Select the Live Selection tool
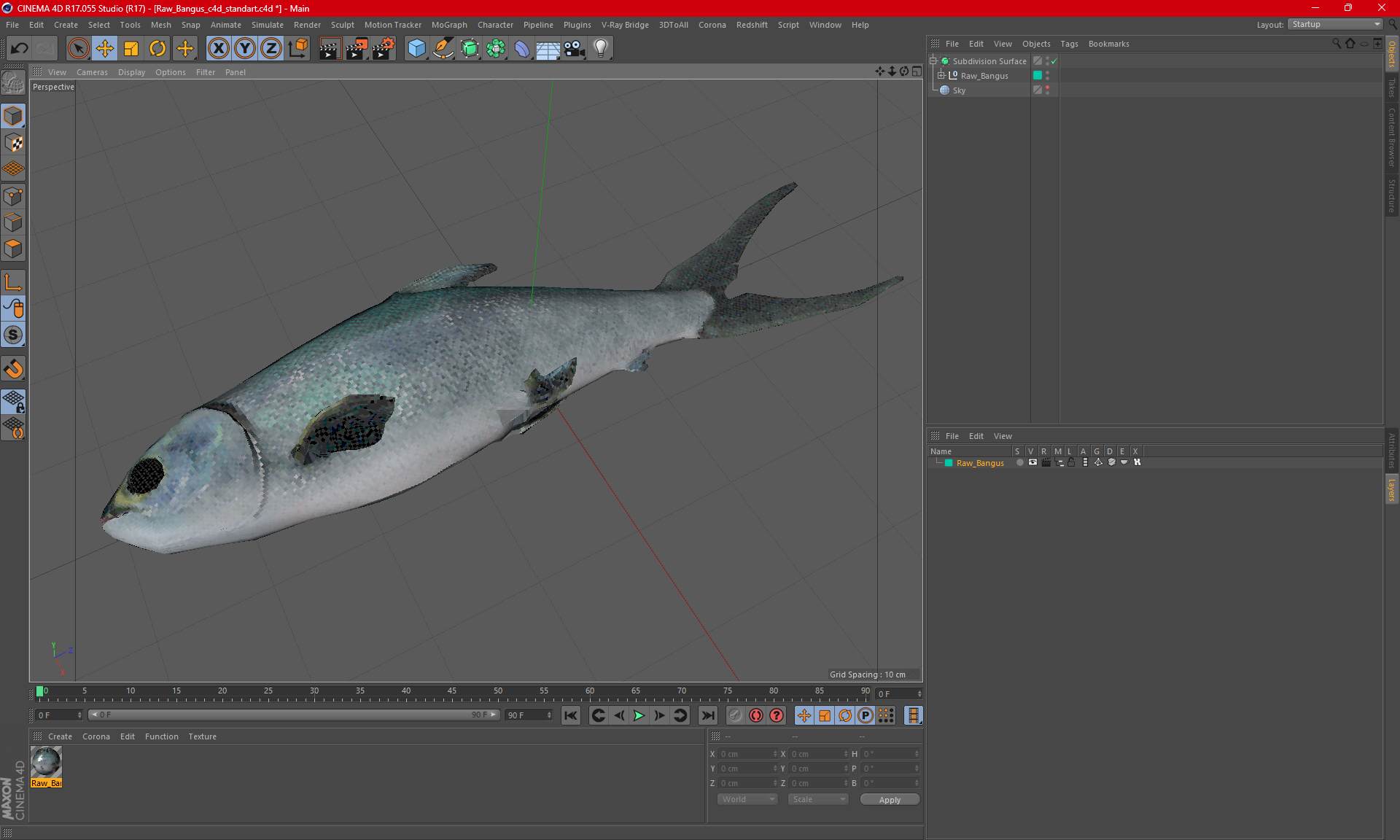Screen dimensions: 1400x840 coord(78,49)
